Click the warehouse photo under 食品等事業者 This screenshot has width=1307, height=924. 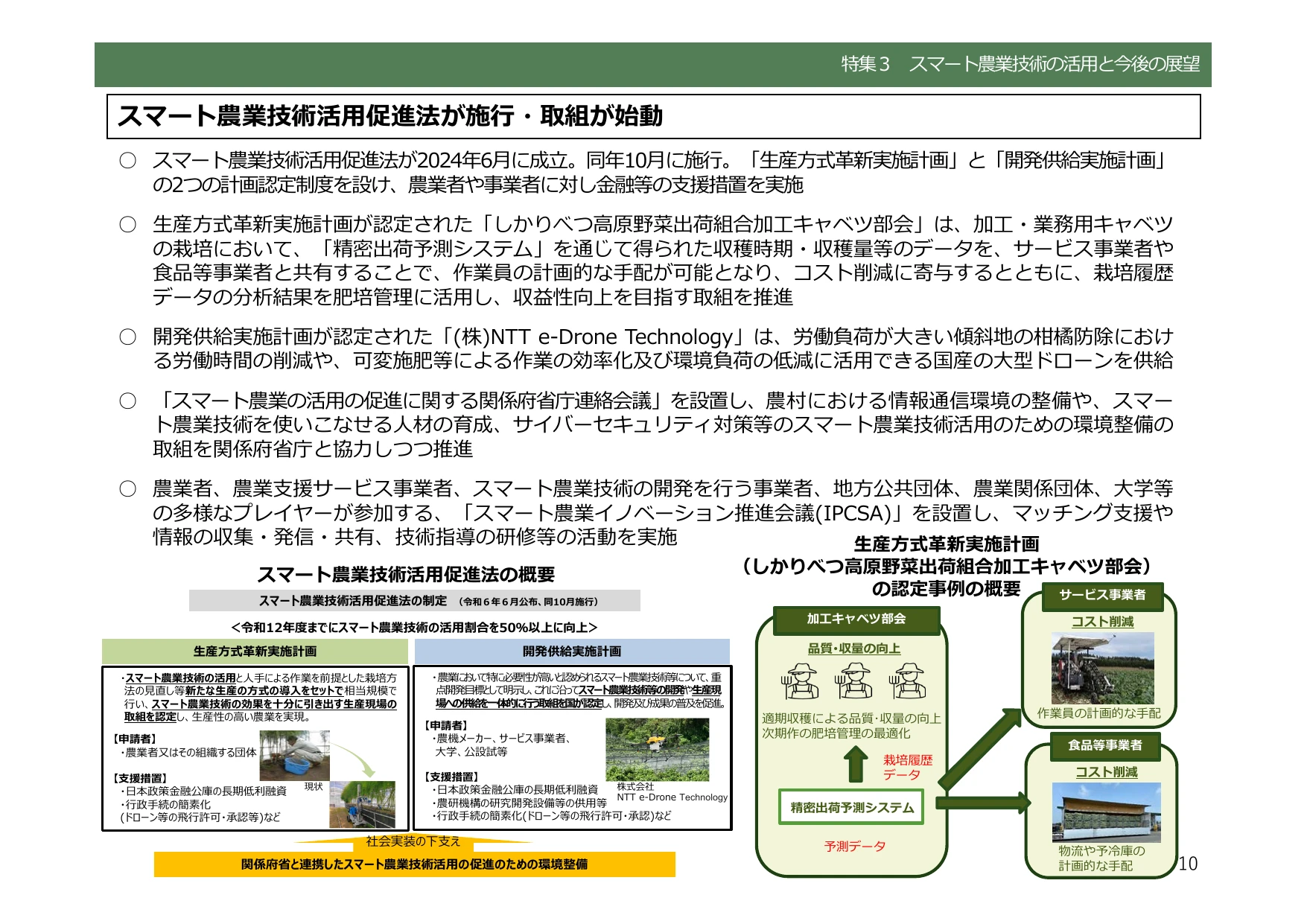pyautogui.click(x=1106, y=812)
